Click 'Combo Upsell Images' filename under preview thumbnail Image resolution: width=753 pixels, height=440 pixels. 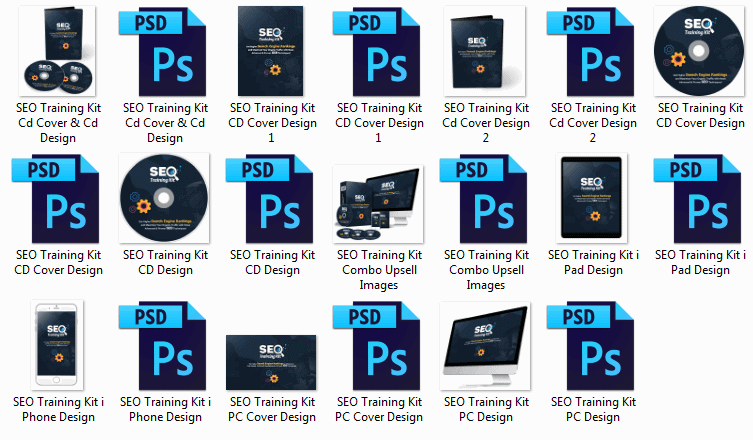(379, 270)
